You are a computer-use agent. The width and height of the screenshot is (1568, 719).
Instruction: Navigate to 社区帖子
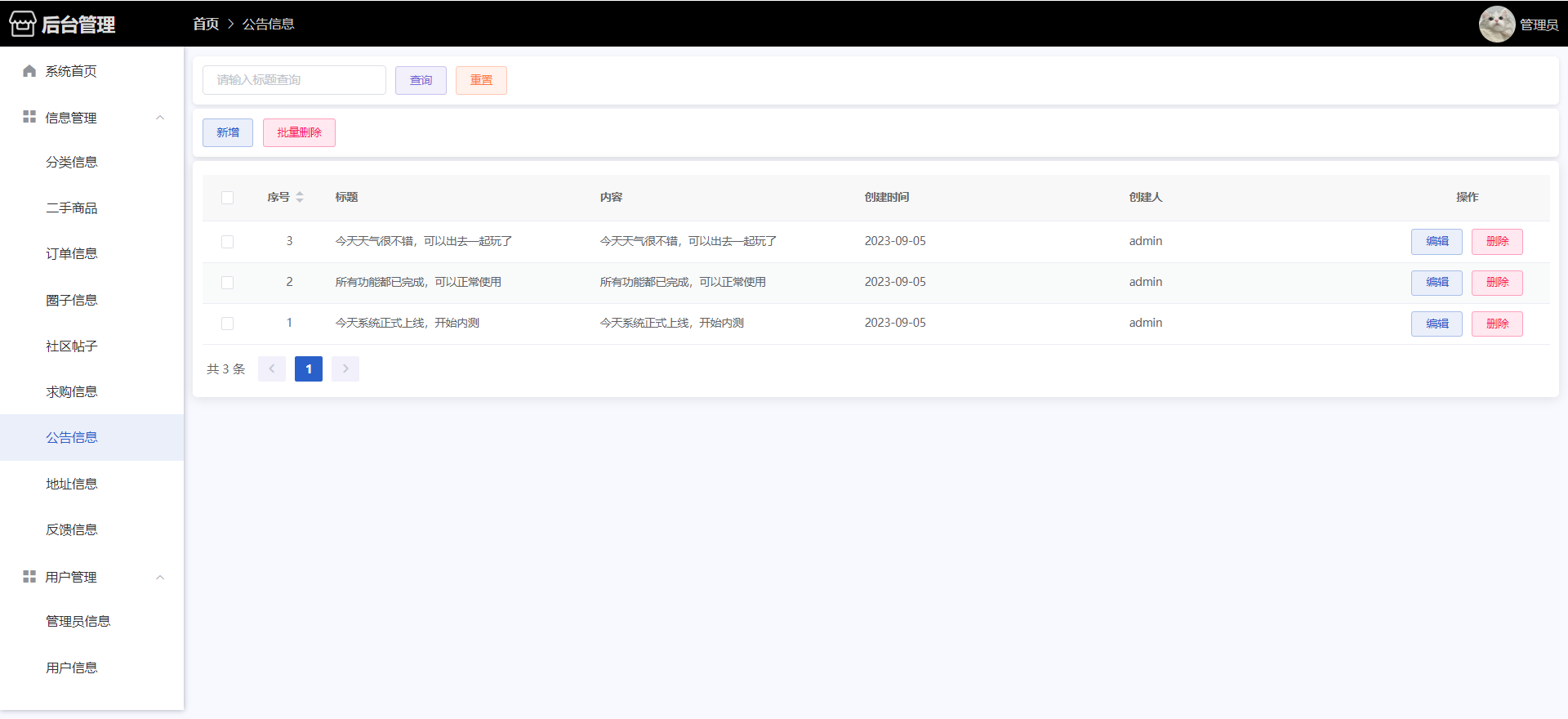91,346
